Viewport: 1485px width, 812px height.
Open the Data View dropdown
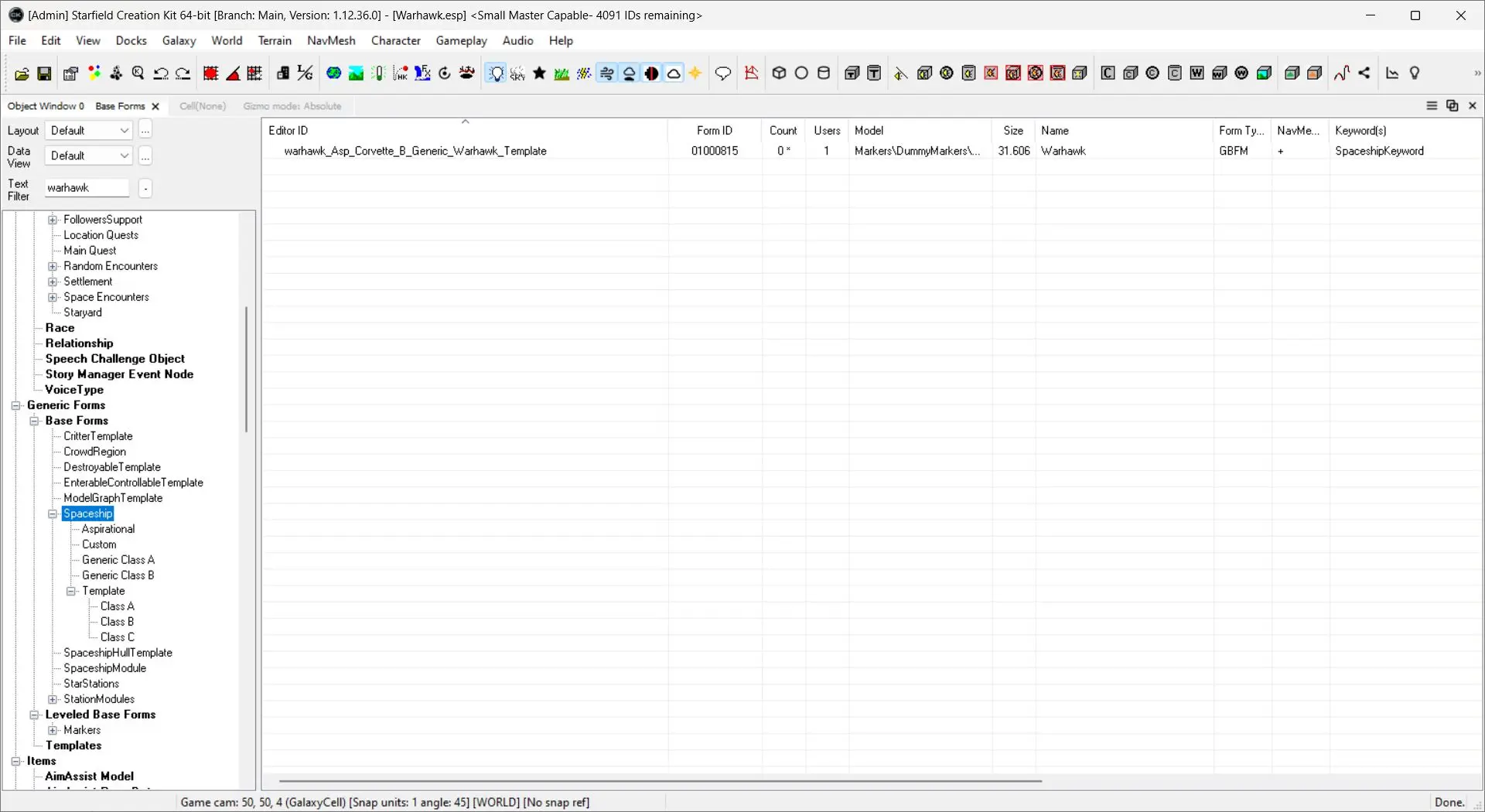(89, 156)
